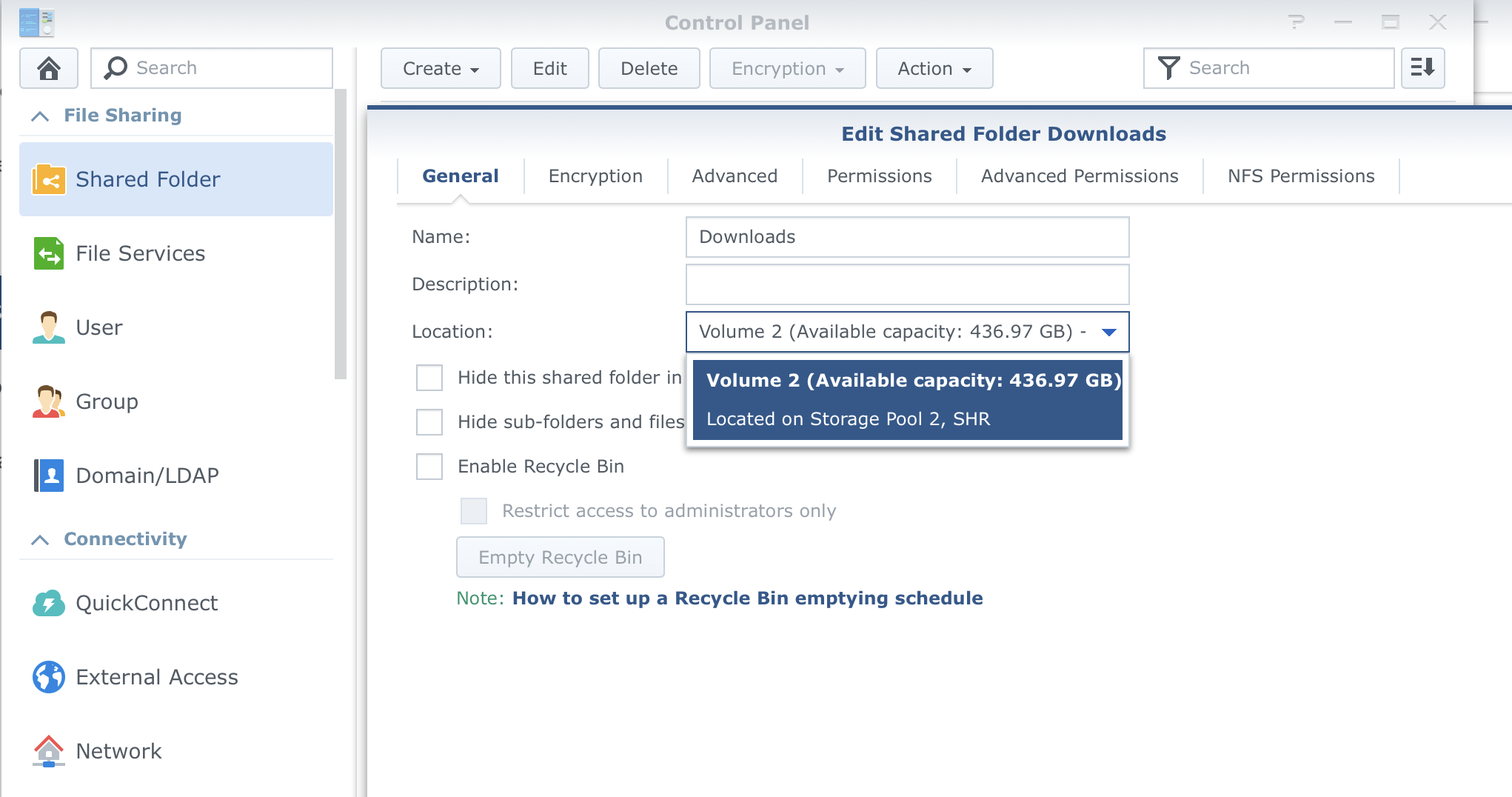Open the Action dropdown menu

pos(934,68)
